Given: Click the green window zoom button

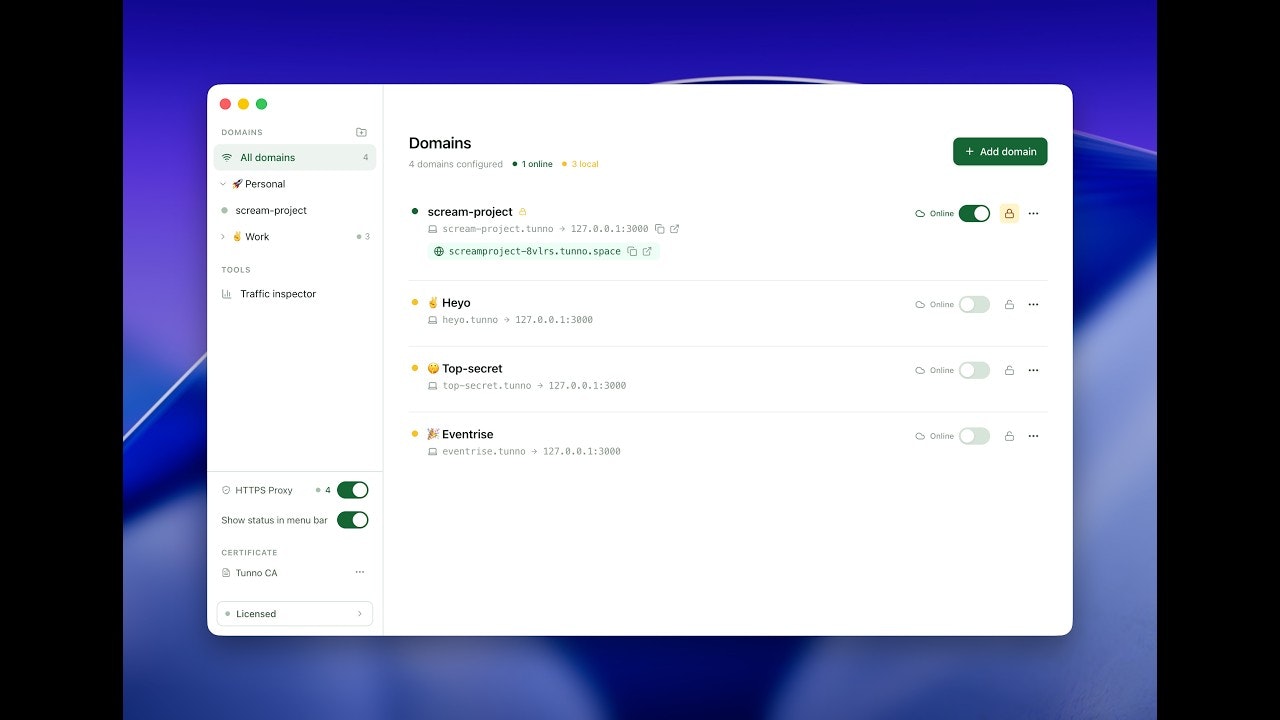Looking at the screenshot, I should [x=261, y=104].
